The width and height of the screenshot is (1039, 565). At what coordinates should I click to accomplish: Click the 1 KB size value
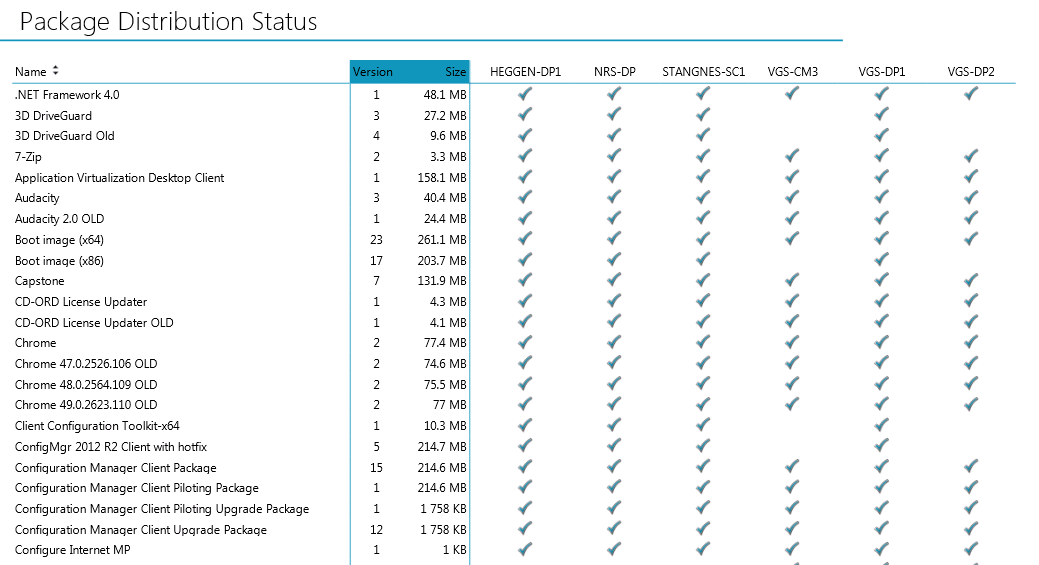click(x=455, y=550)
